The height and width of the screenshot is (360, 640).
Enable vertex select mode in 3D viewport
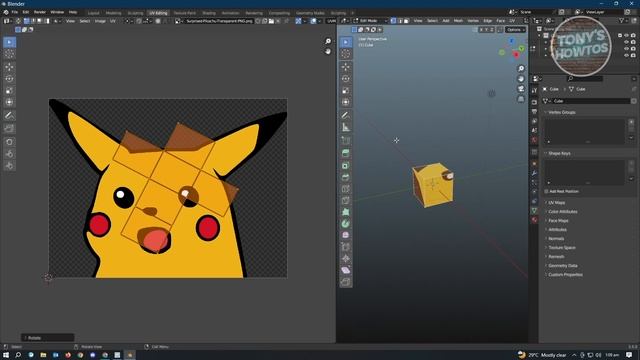coord(393,20)
